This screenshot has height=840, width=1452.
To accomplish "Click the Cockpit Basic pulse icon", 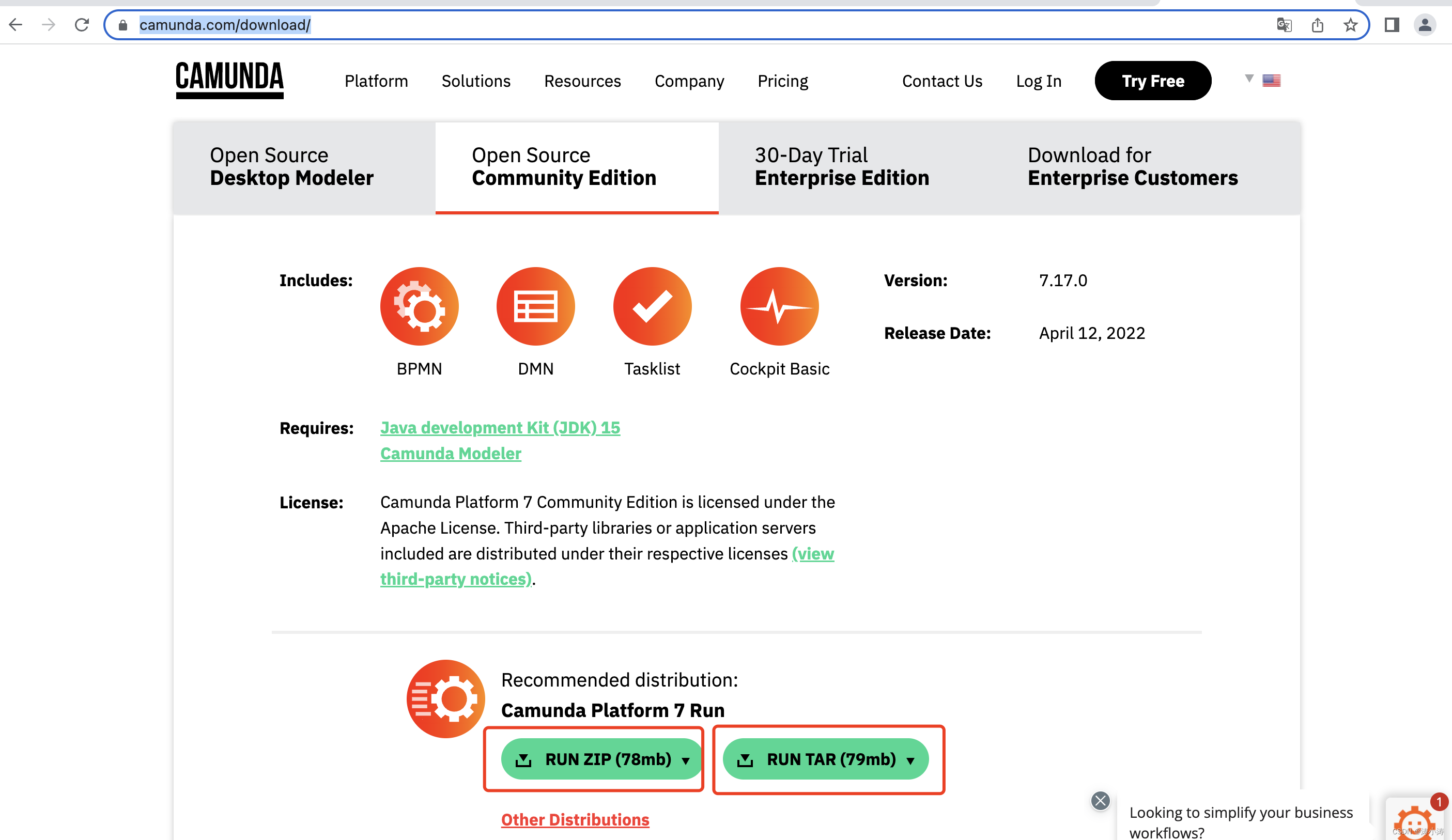I will pos(780,306).
